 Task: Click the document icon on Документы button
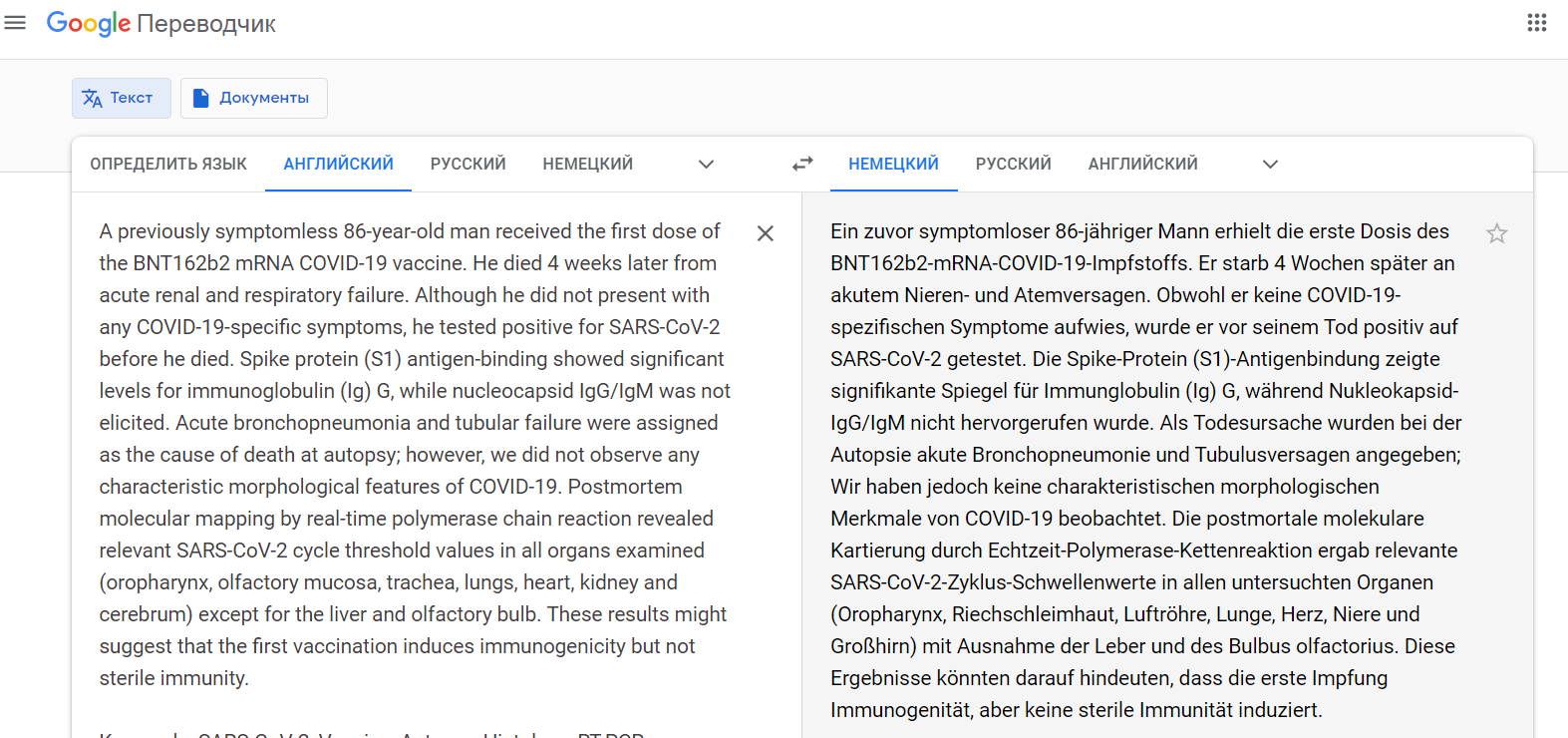pos(200,98)
